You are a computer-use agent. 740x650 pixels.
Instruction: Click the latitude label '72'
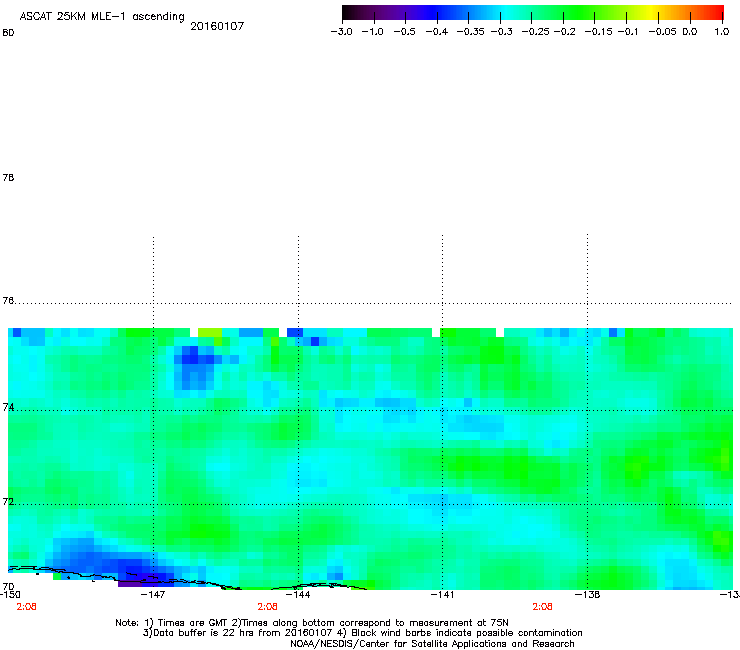click(8, 502)
